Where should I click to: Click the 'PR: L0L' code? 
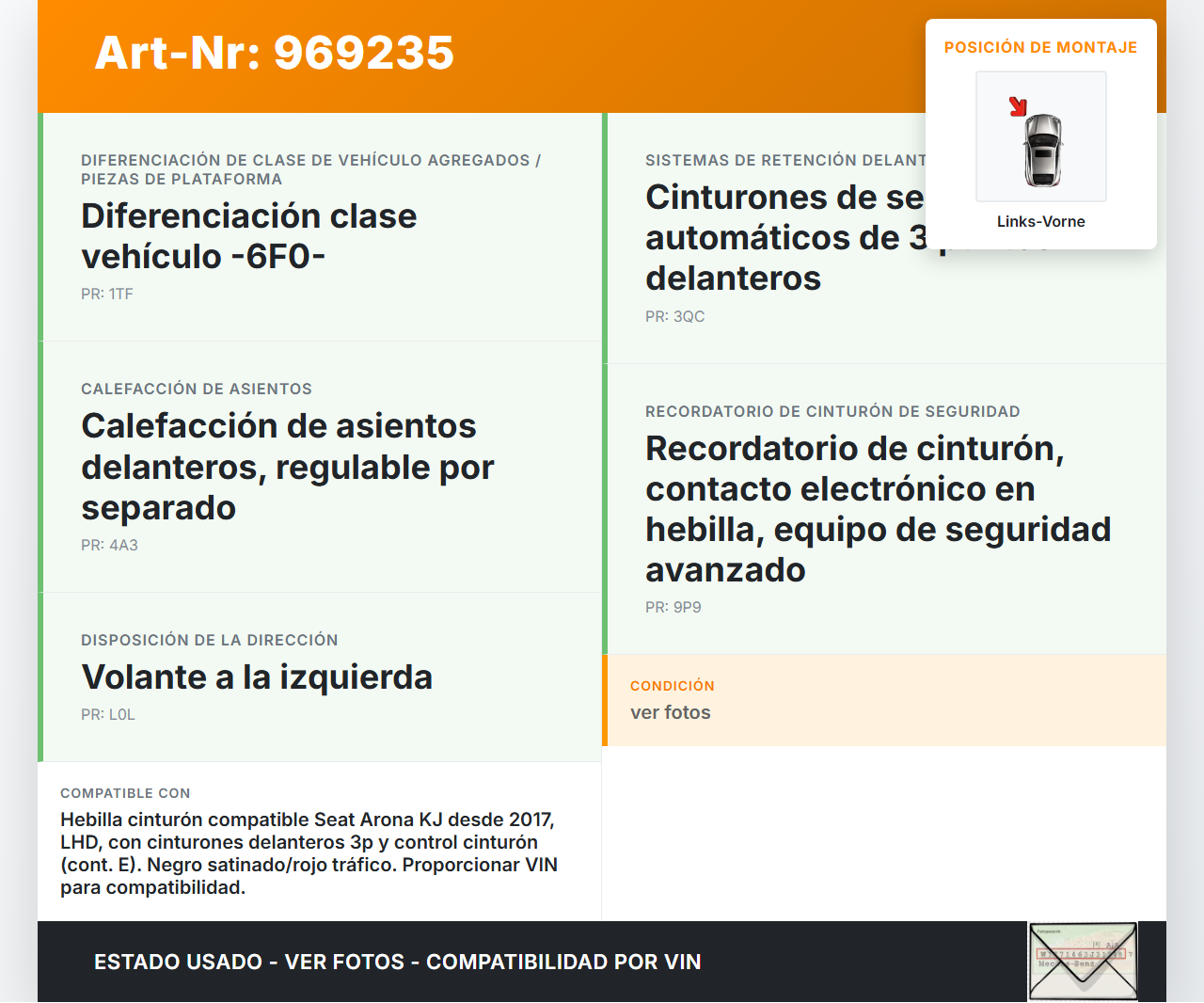pos(108,714)
